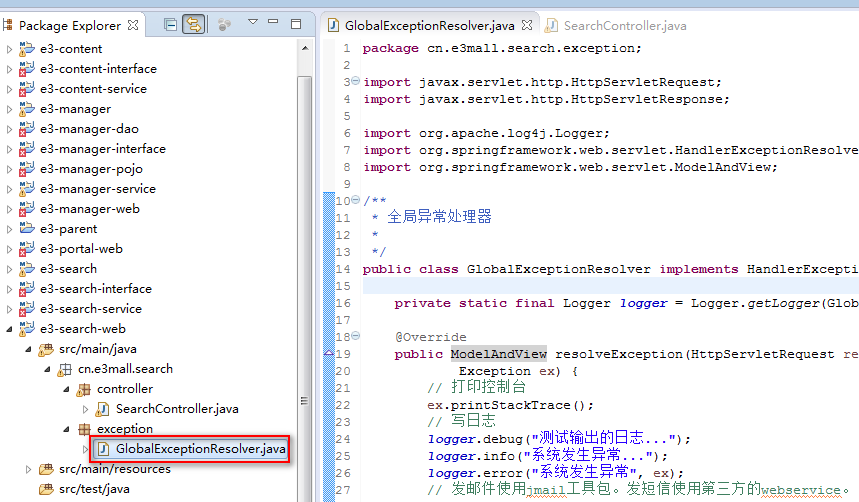Open the Package Explorer View Menu arrow

pos(253,22)
